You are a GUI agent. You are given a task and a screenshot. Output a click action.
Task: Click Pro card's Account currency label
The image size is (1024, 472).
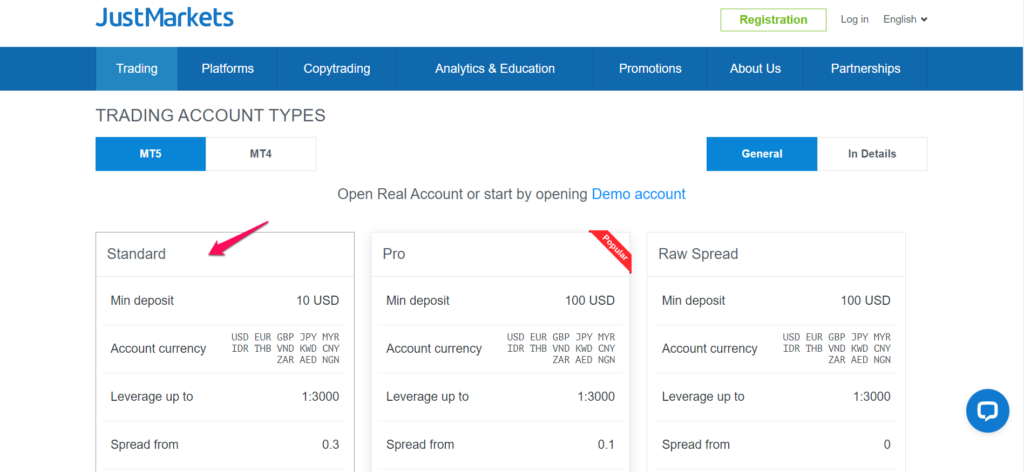click(434, 349)
